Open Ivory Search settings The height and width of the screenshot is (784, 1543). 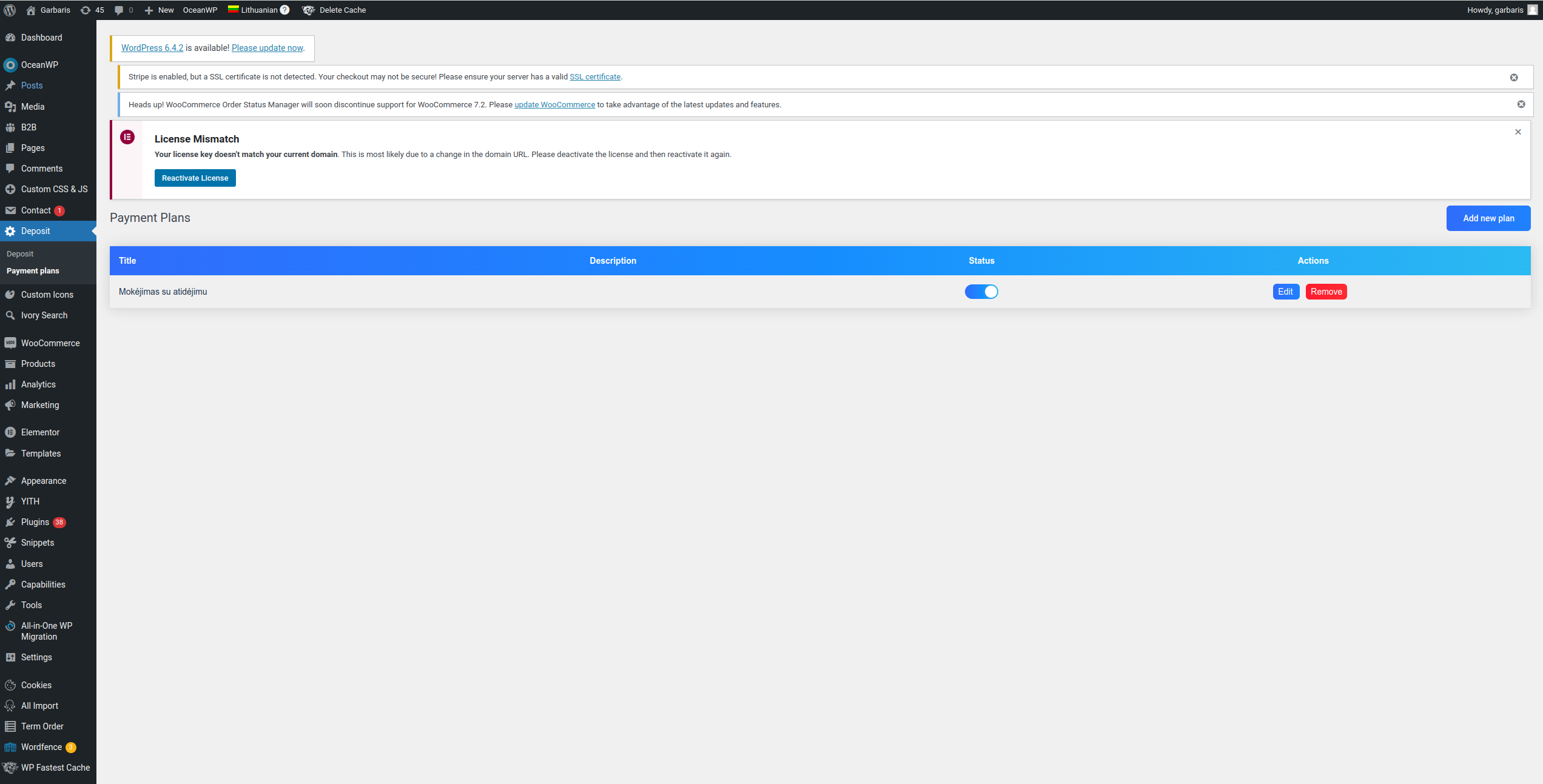[48, 315]
